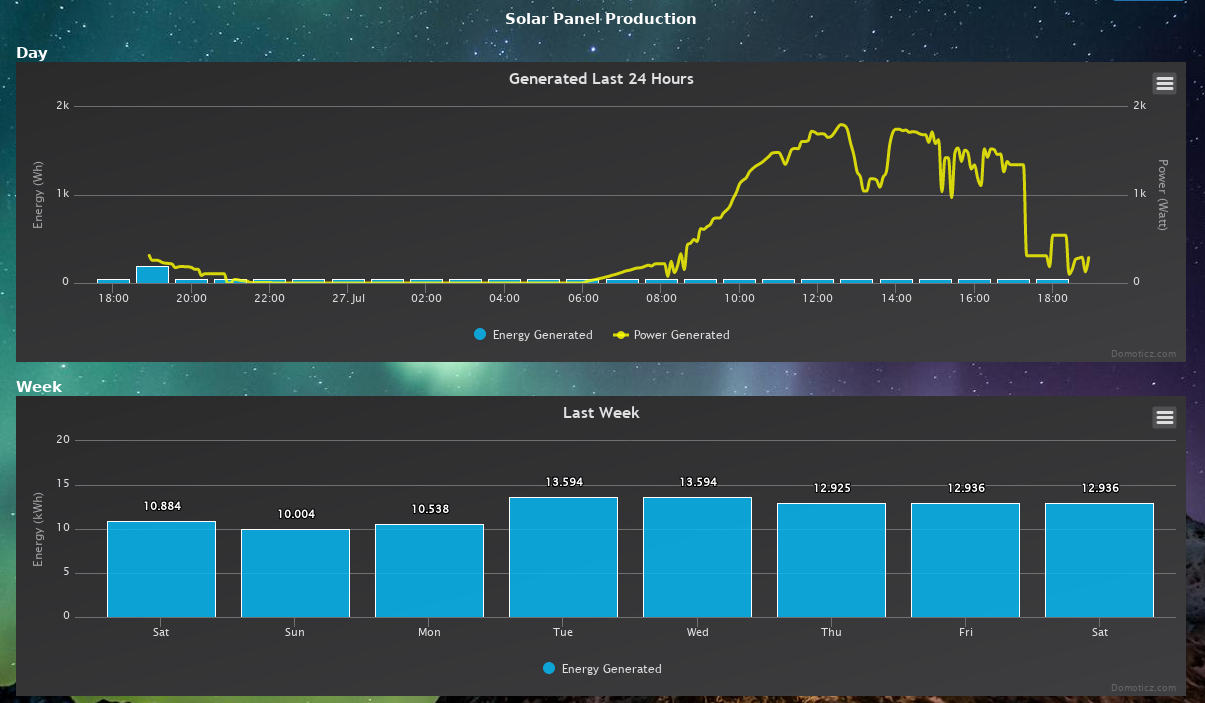1205x703 pixels.
Task: Click the 10.004 data label
Action: (296, 514)
